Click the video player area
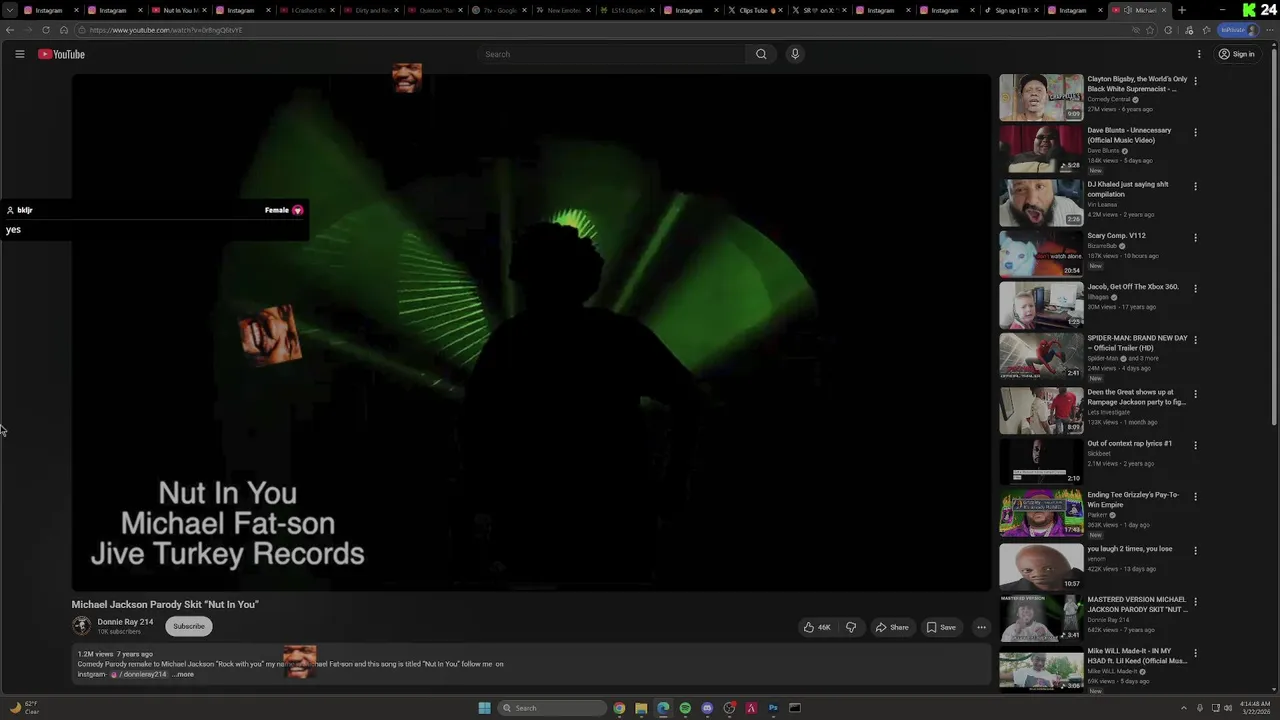This screenshot has height=720, width=1280. tap(531, 332)
